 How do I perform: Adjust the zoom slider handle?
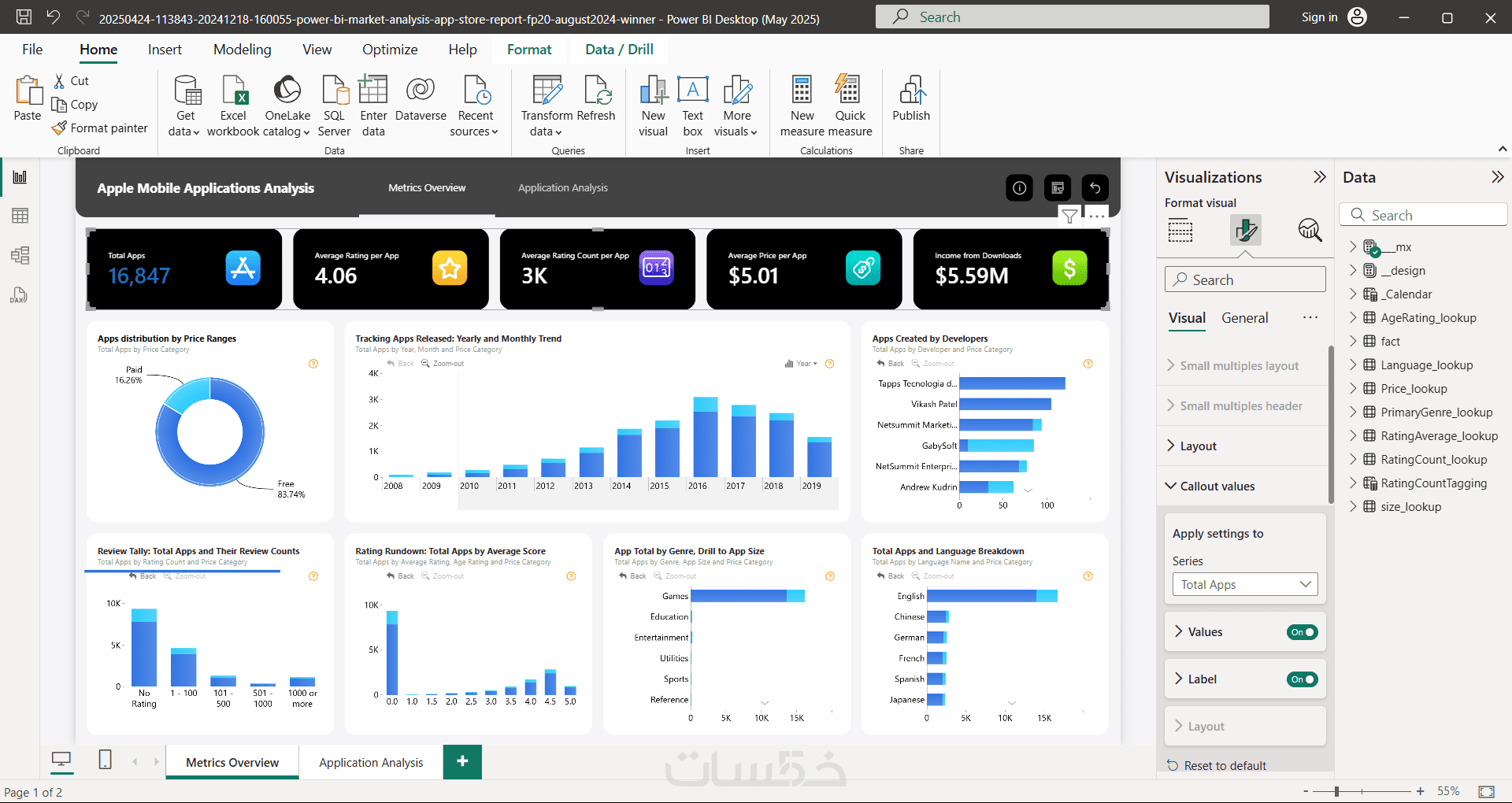click(x=1336, y=791)
